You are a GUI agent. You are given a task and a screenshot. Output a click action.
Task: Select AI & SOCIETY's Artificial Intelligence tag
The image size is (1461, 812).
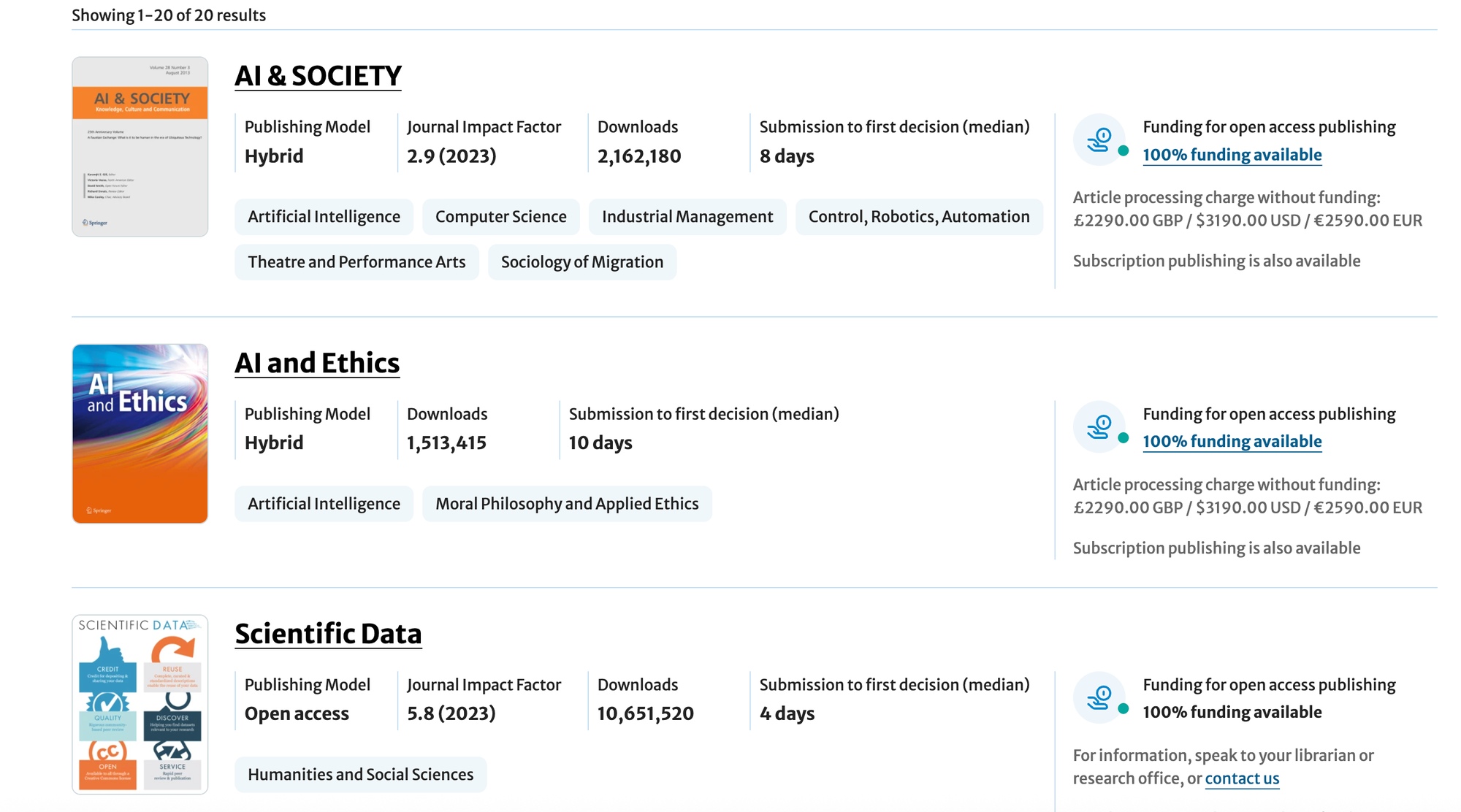coord(324,217)
